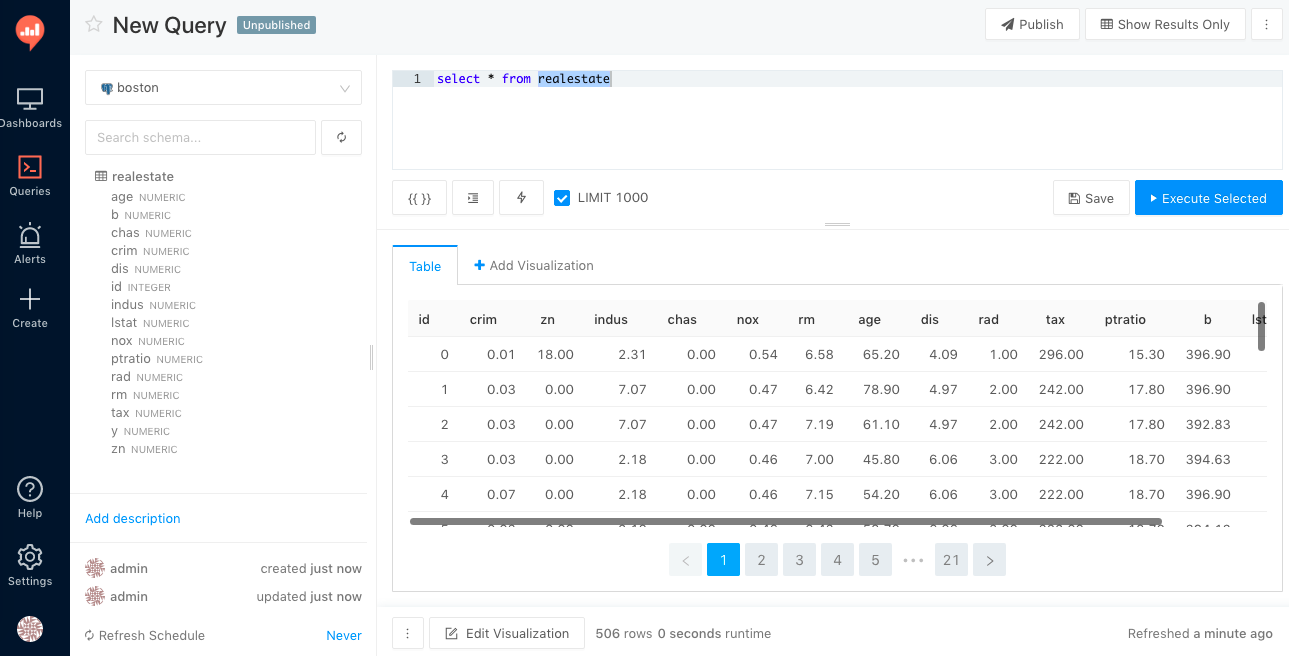Go to results page 4
This screenshot has height=656, width=1289.
[837, 560]
